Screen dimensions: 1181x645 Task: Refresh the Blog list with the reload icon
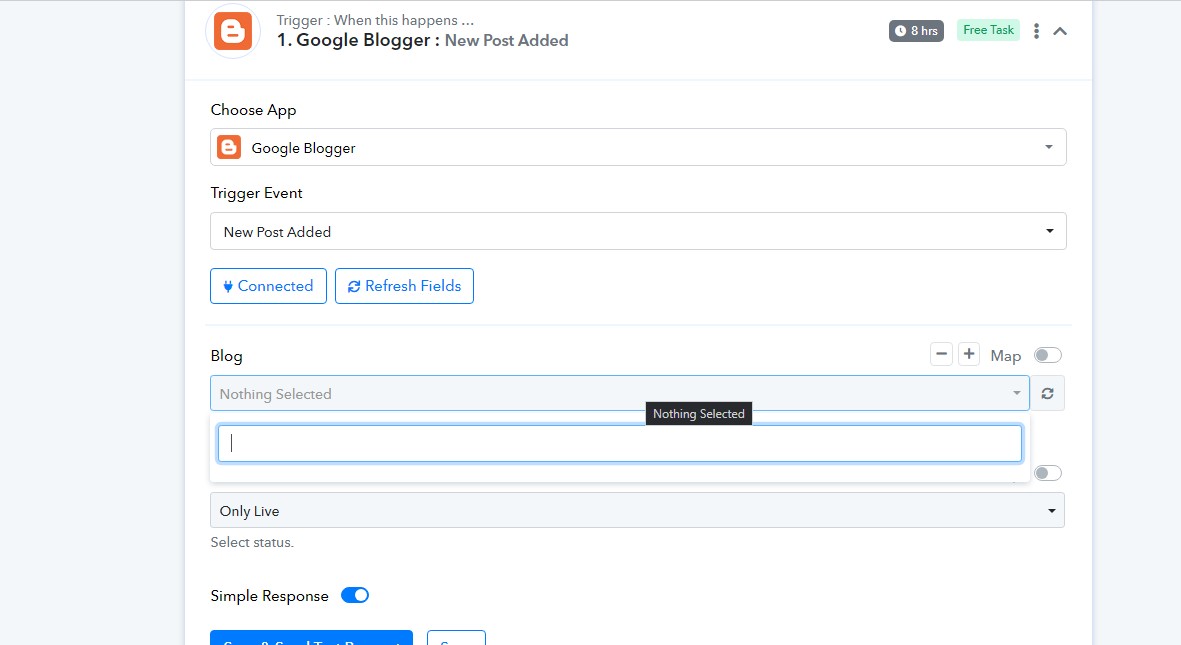click(1048, 393)
